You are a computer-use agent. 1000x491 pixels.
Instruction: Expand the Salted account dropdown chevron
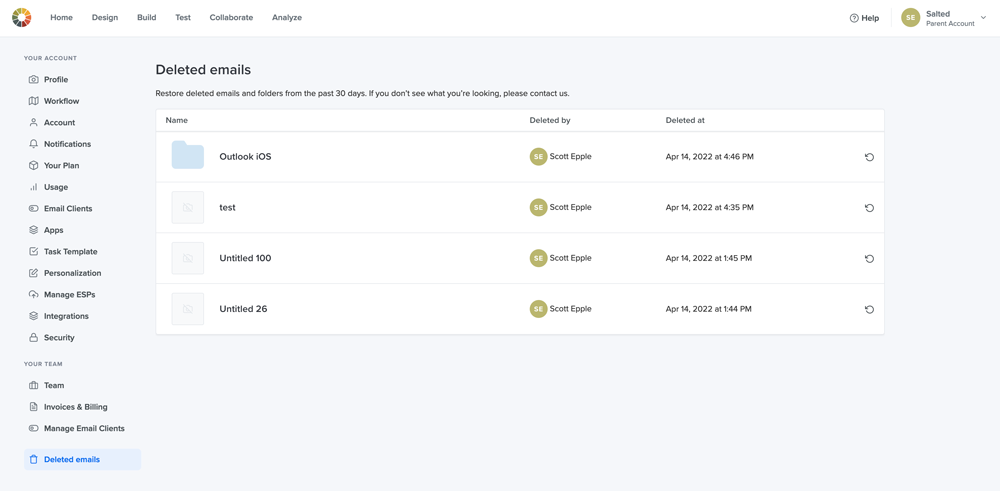point(983,18)
